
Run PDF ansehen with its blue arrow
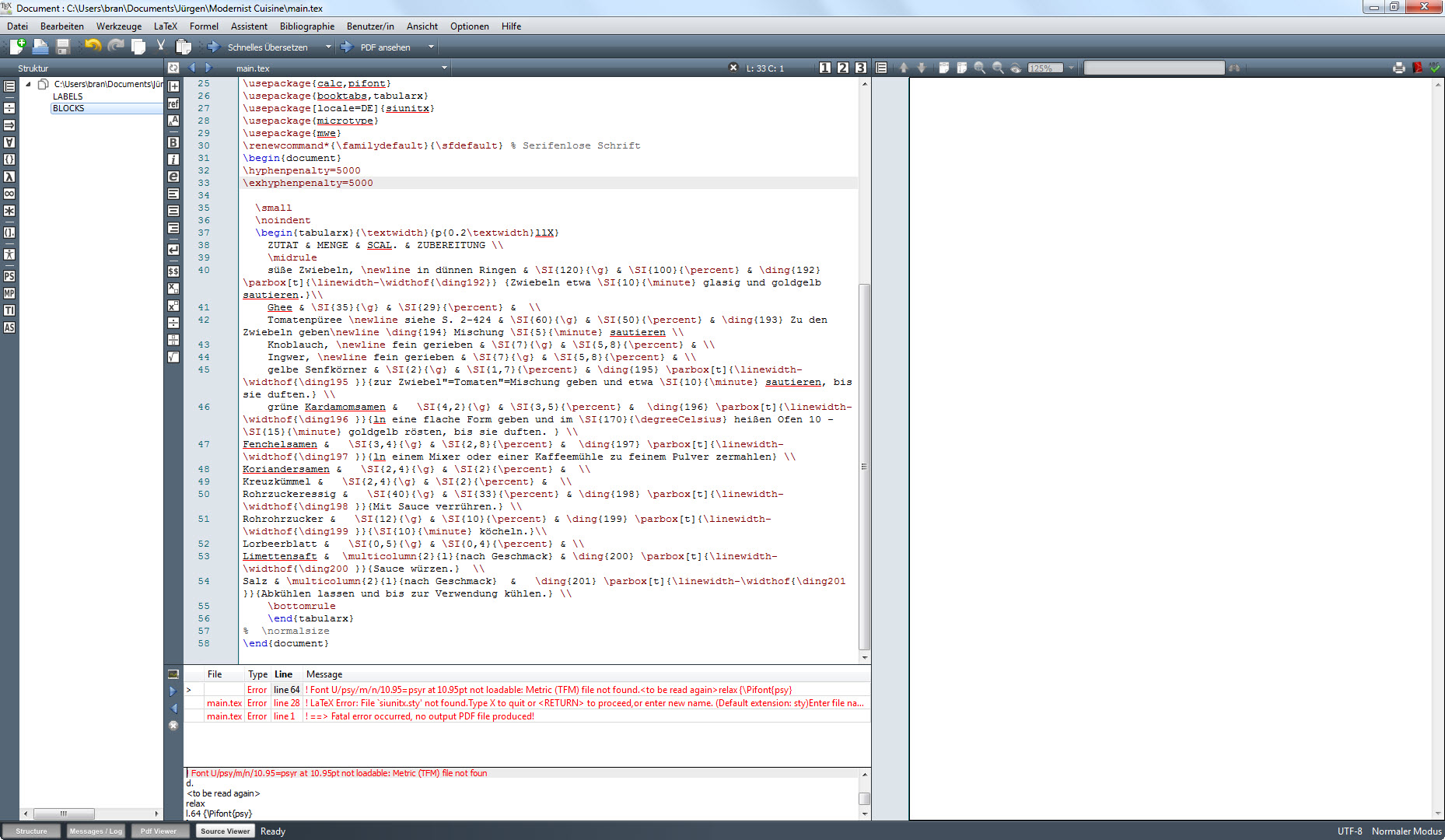click(x=347, y=47)
